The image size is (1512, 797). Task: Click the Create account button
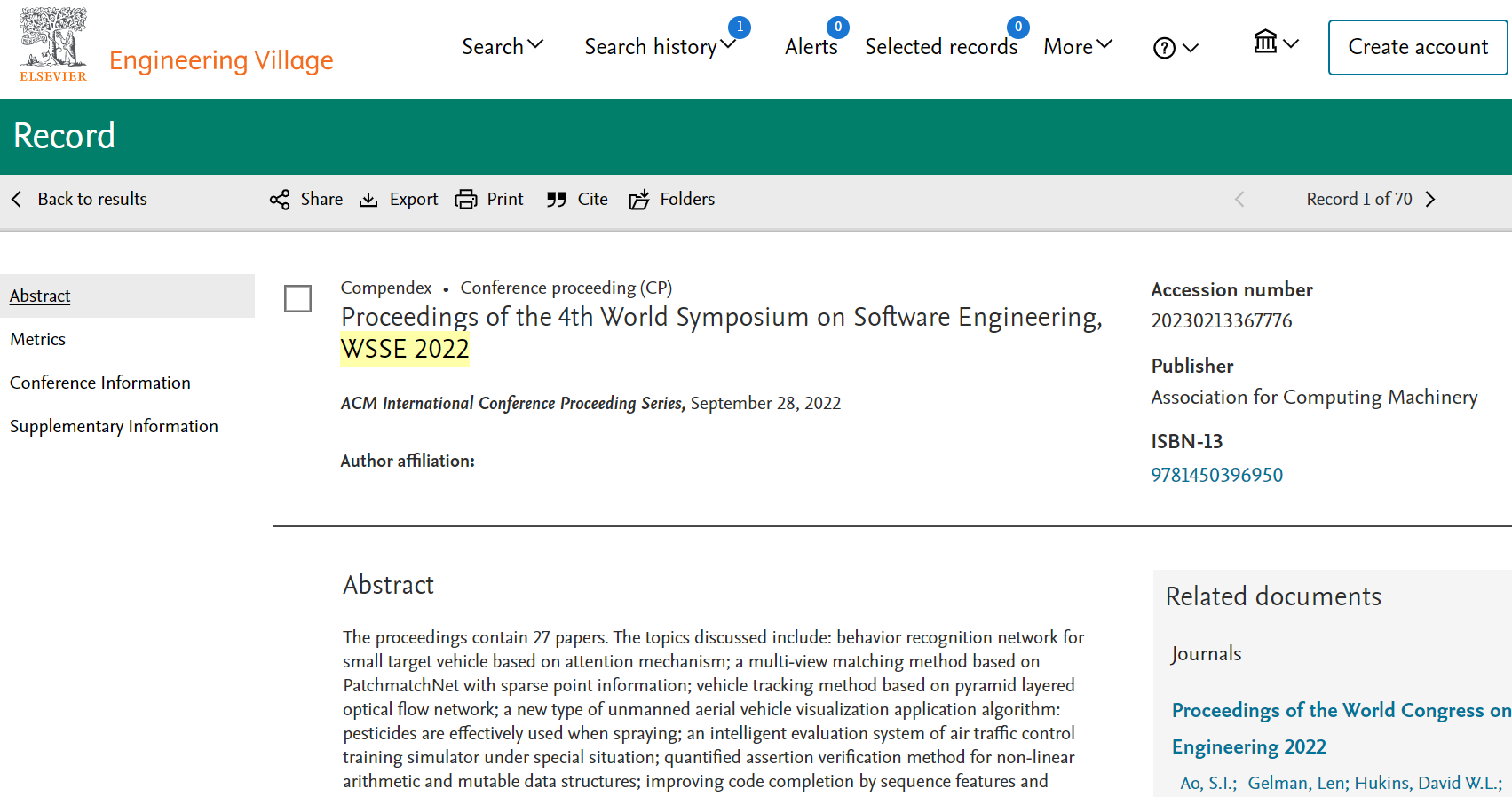(1418, 47)
